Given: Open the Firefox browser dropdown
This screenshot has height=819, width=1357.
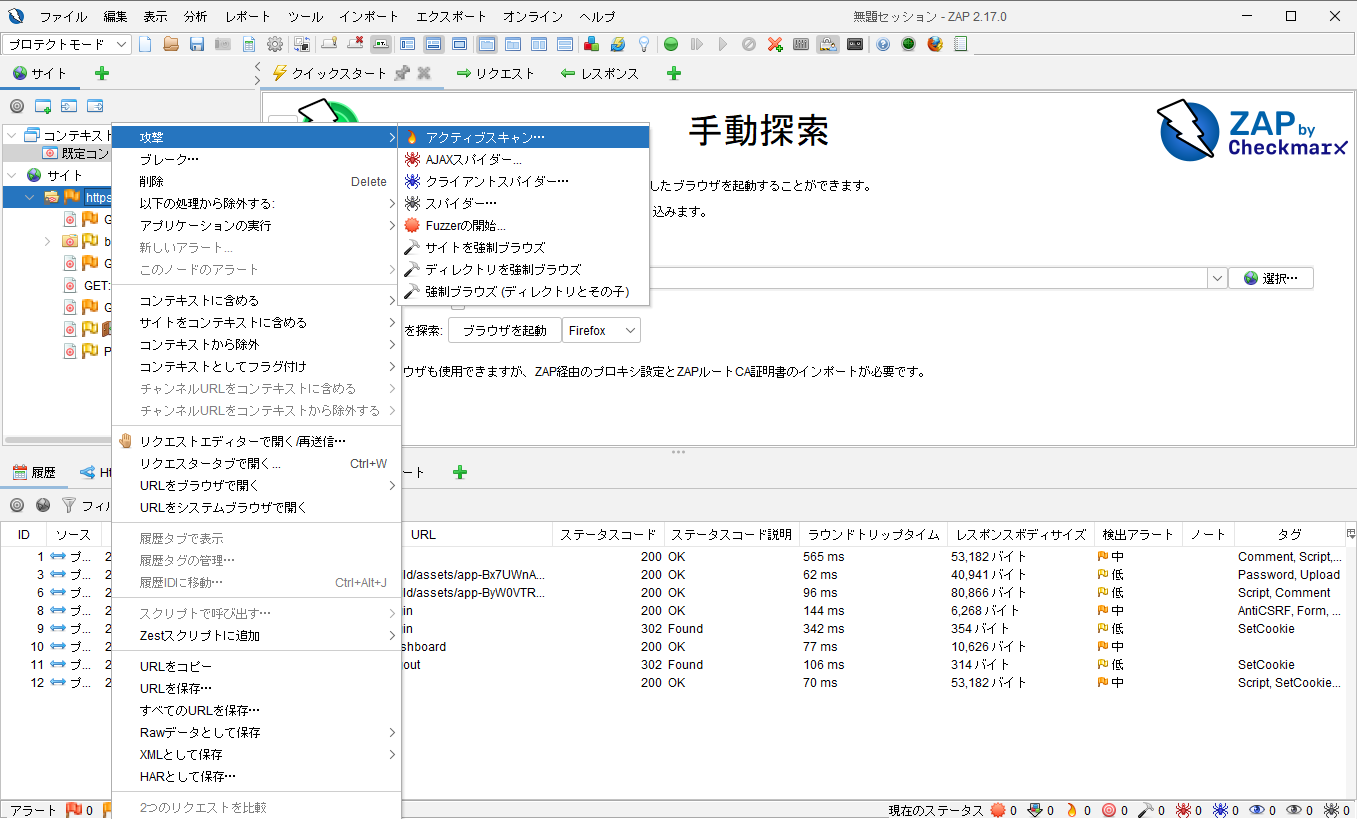Looking at the screenshot, I should 602,330.
